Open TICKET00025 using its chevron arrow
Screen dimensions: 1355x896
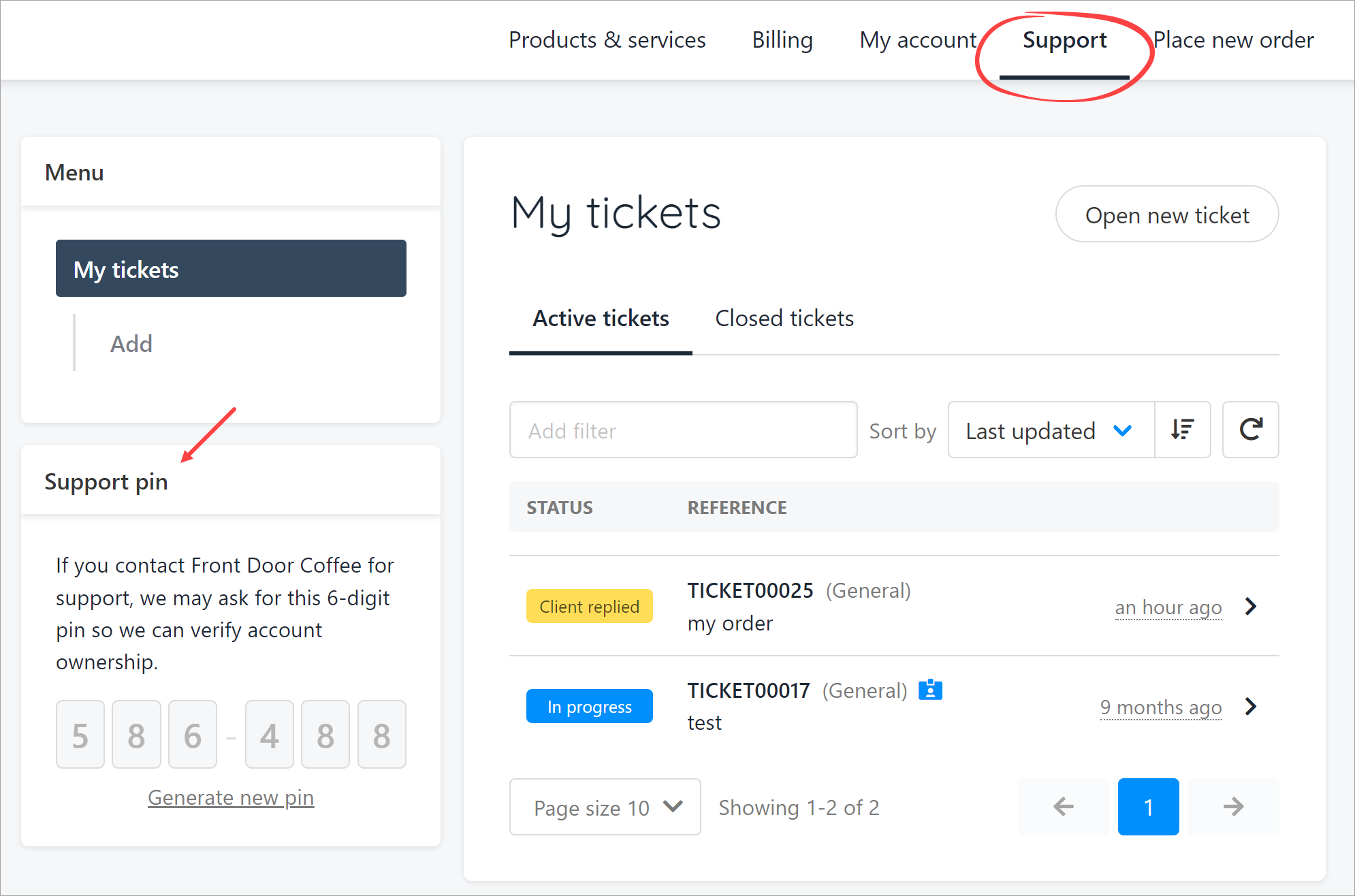[1250, 606]
